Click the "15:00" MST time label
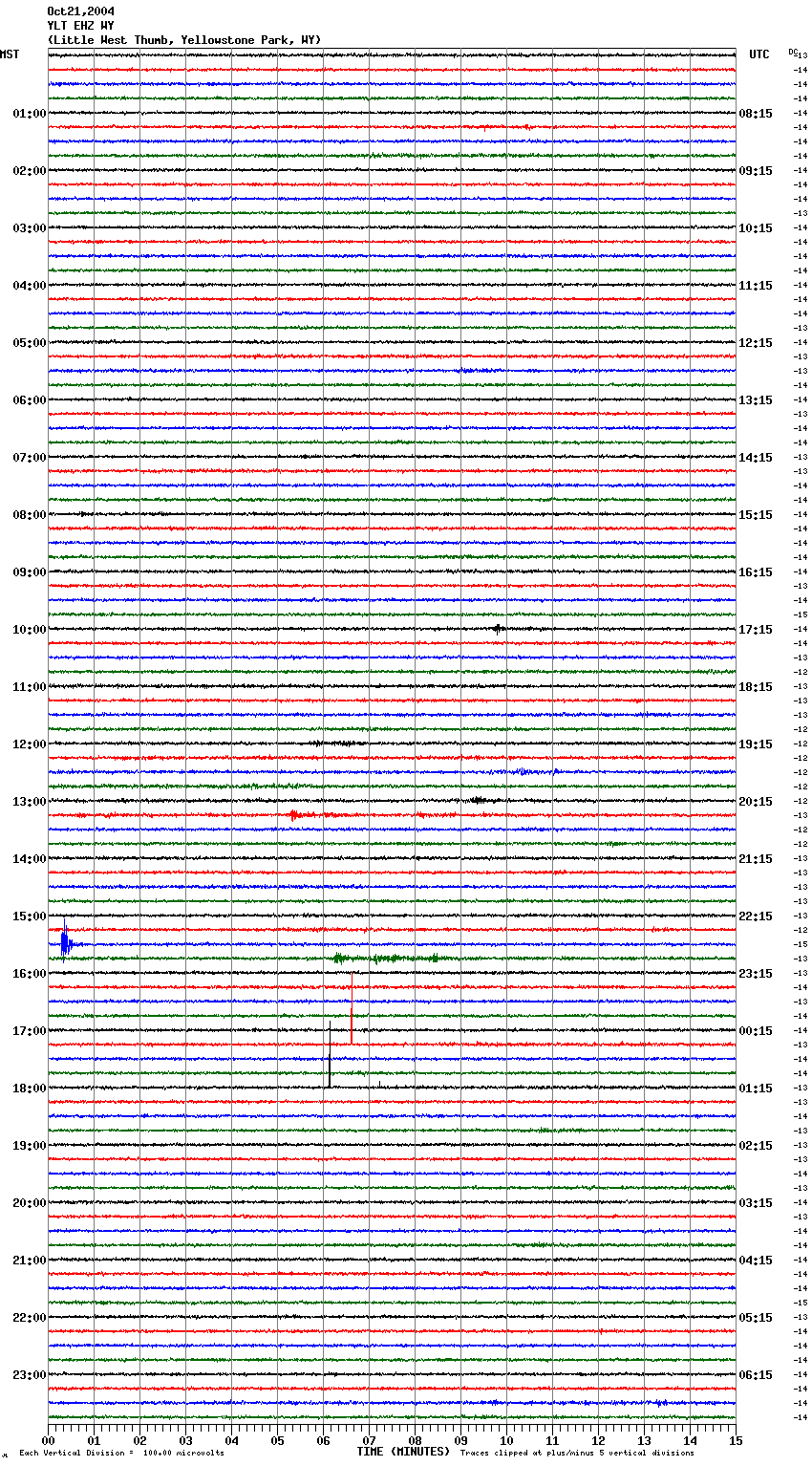Screen dimensions: 812x1466 30,916
